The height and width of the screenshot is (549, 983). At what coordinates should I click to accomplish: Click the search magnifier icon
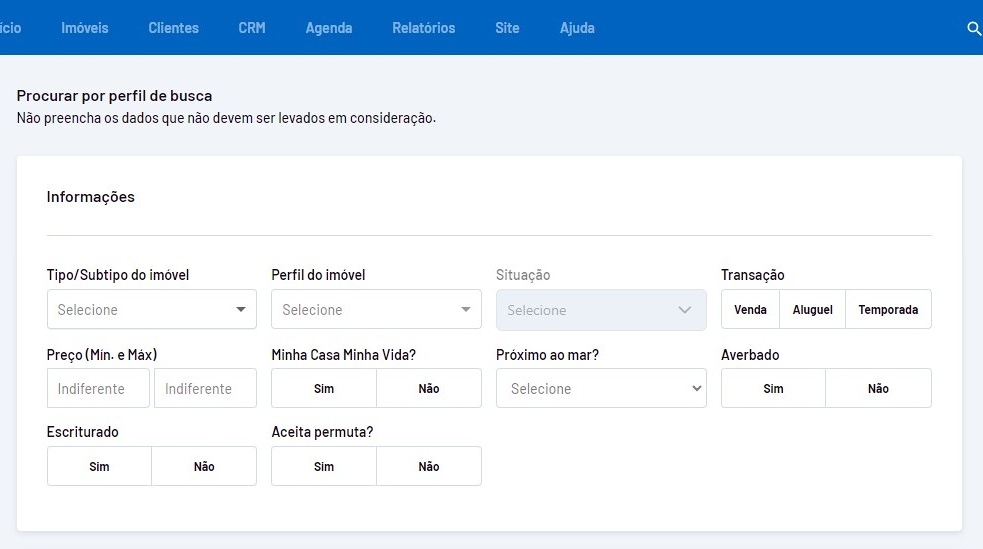pos(974,28)
